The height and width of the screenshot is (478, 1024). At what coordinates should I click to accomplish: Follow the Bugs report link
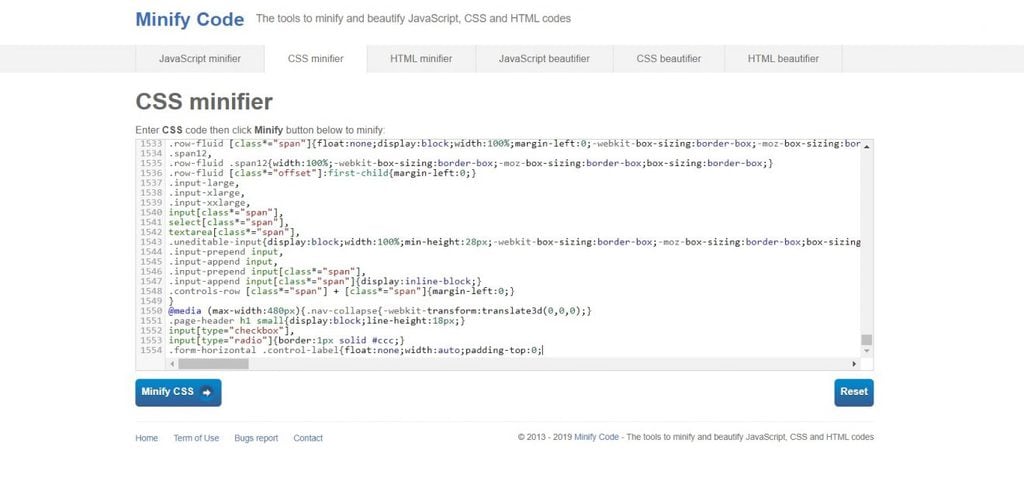pos(256,438)
